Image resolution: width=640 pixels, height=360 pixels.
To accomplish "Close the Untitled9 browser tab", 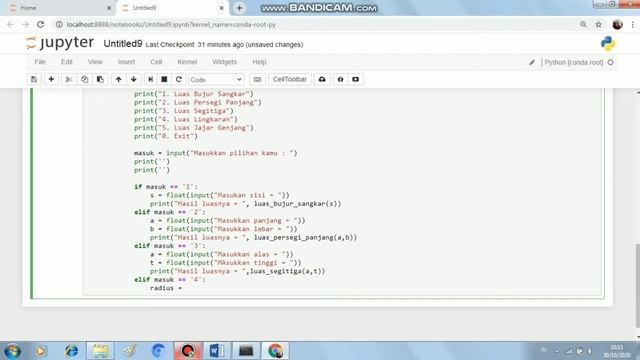I will (x=222, y=8).
